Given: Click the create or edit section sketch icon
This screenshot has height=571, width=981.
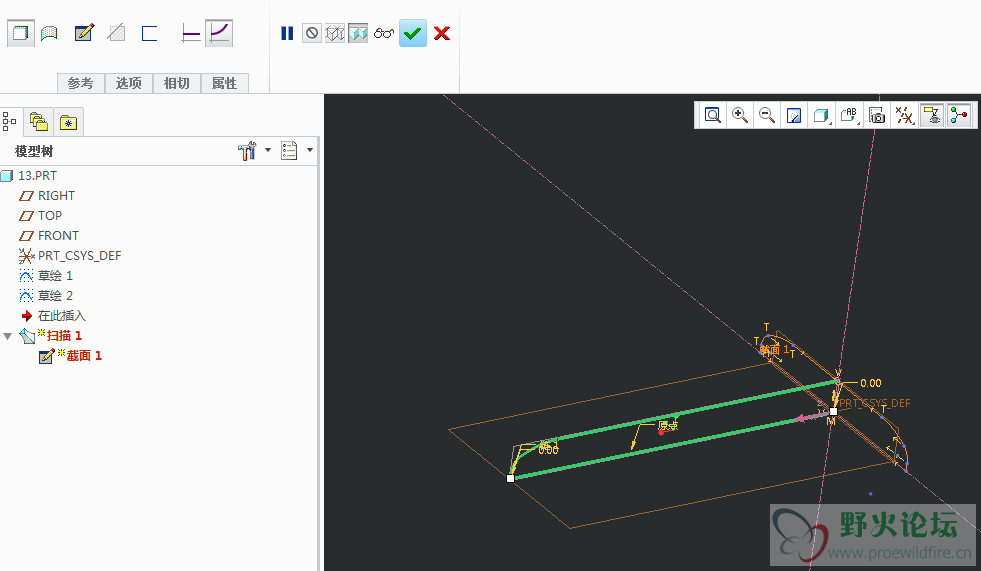Looking at the screenshot, I should click(x=84, y=33).
